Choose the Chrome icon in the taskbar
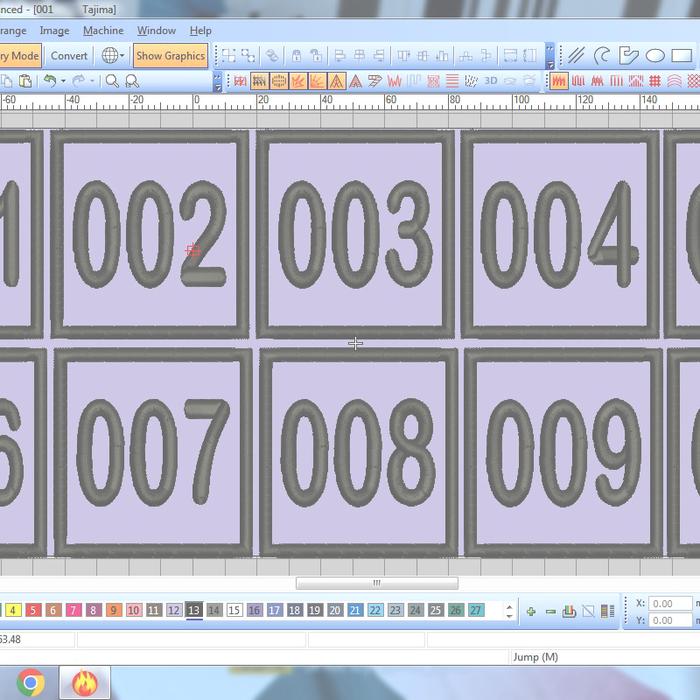700x700 pixels. tap(30, 683)
